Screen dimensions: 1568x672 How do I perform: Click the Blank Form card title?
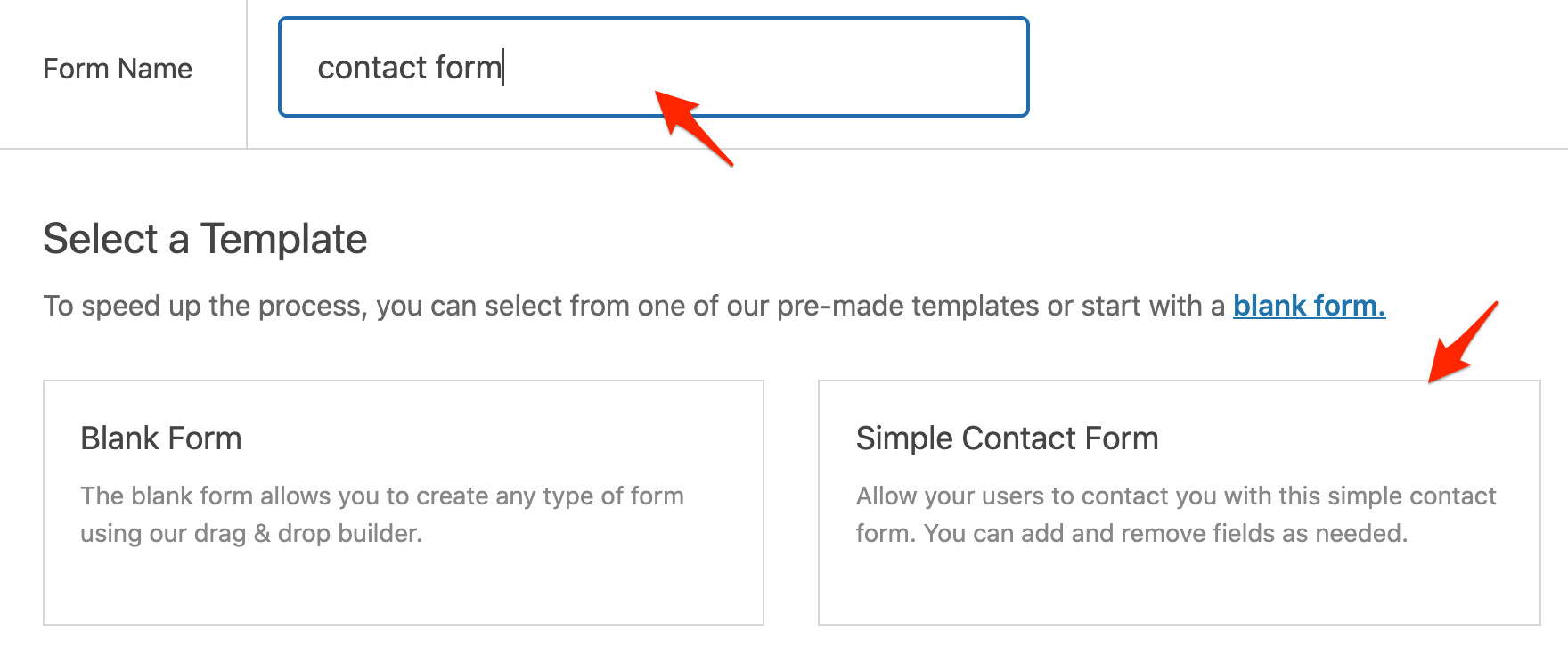click(x=161, y=438)
